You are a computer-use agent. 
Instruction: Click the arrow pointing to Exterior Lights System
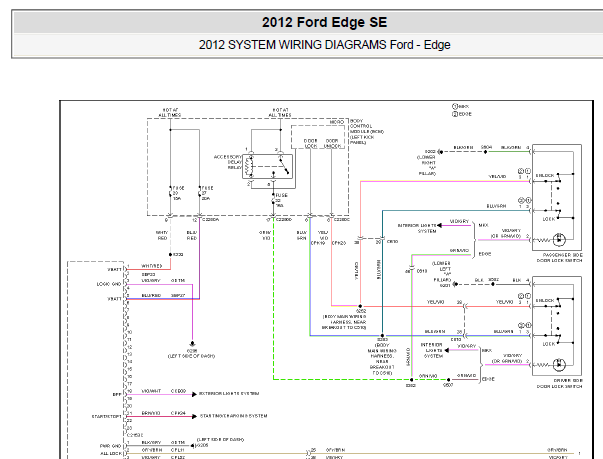tap(195, 394)
